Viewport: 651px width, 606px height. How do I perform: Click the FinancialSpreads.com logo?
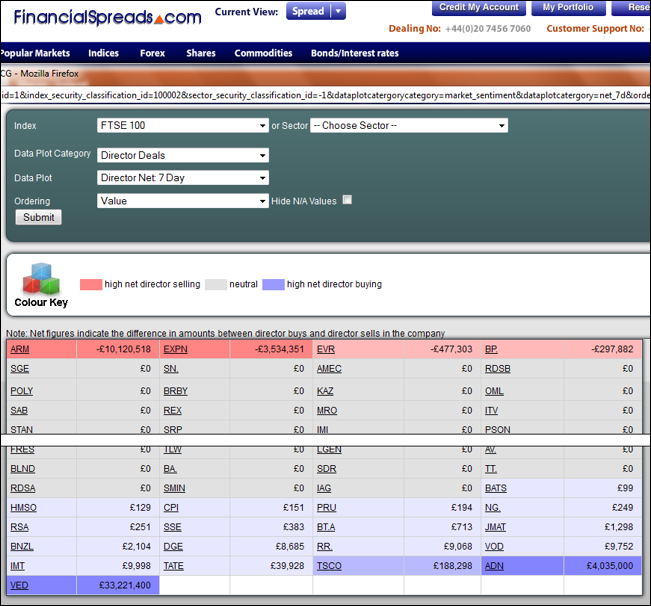point(108,17)
